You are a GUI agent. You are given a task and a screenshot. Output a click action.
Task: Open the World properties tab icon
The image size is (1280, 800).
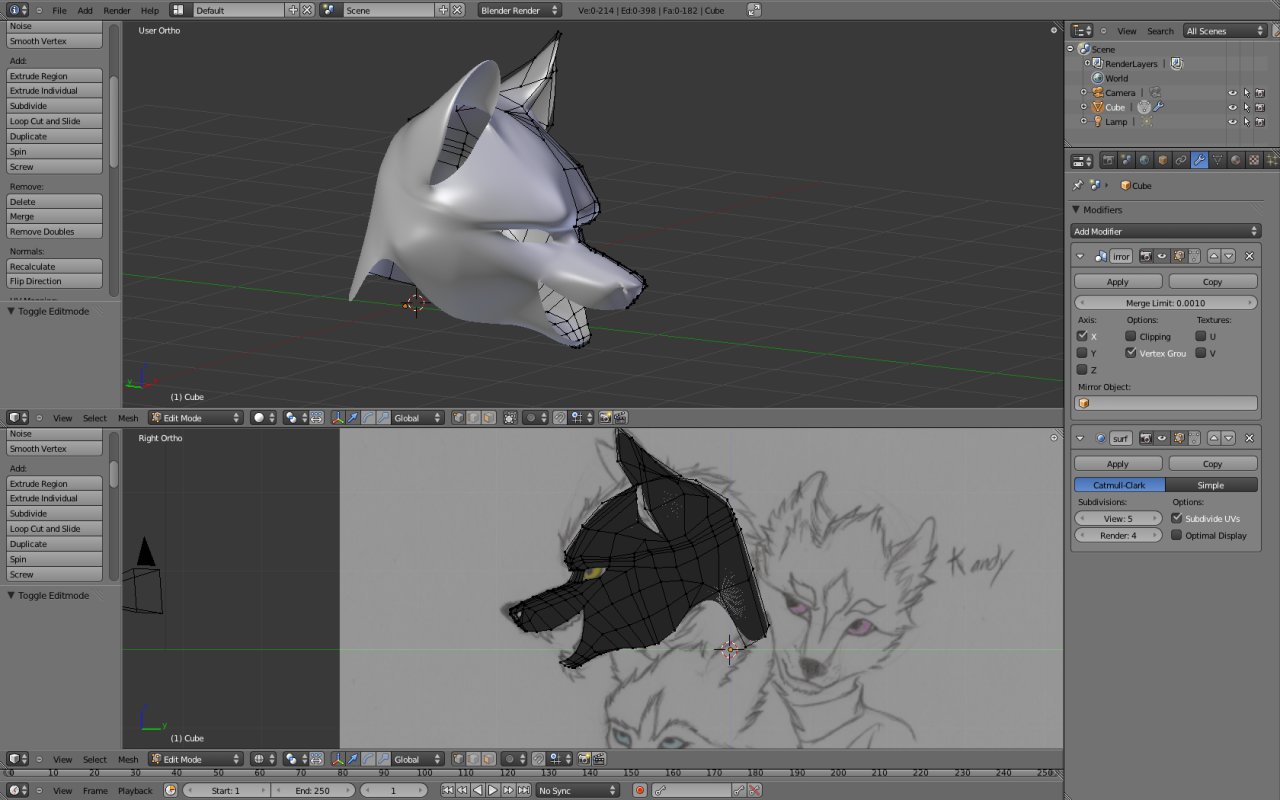coord(1145,160)
